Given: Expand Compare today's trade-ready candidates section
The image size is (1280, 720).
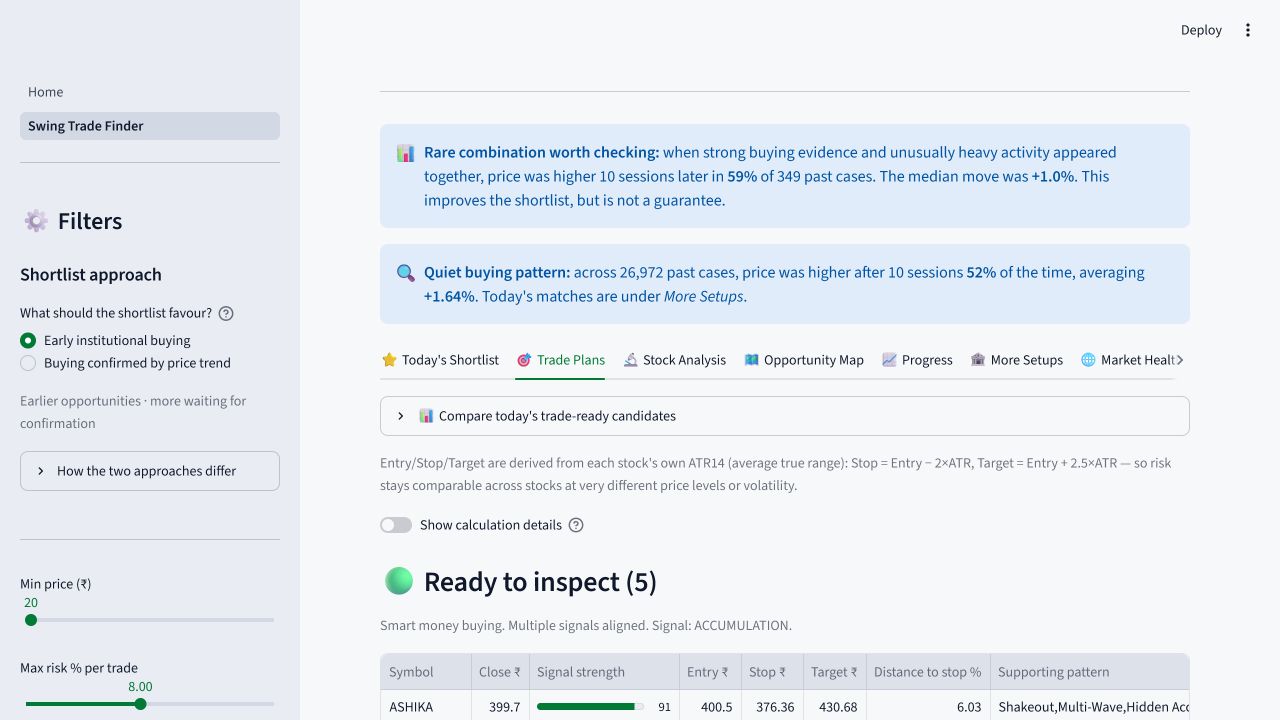Looking at the screenshot, I should [x=785, y=416].
